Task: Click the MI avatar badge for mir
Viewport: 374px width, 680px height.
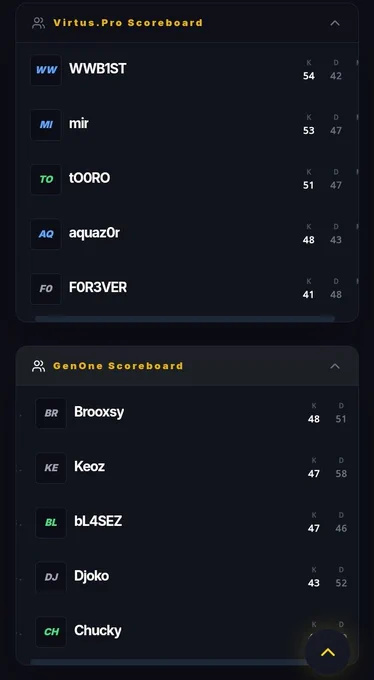Action: [46, 124]
